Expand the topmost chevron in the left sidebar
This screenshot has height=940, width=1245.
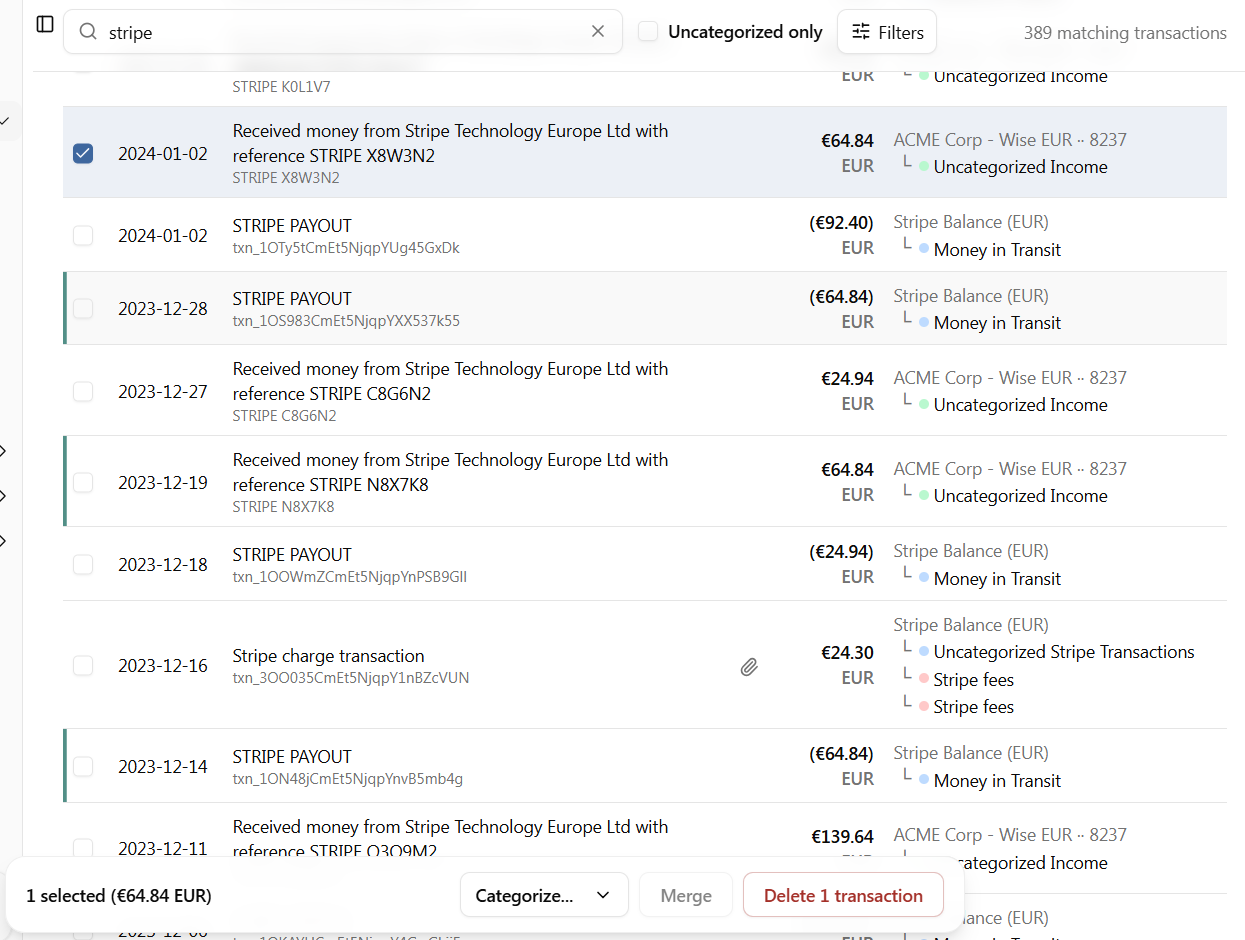pos(3,451)
